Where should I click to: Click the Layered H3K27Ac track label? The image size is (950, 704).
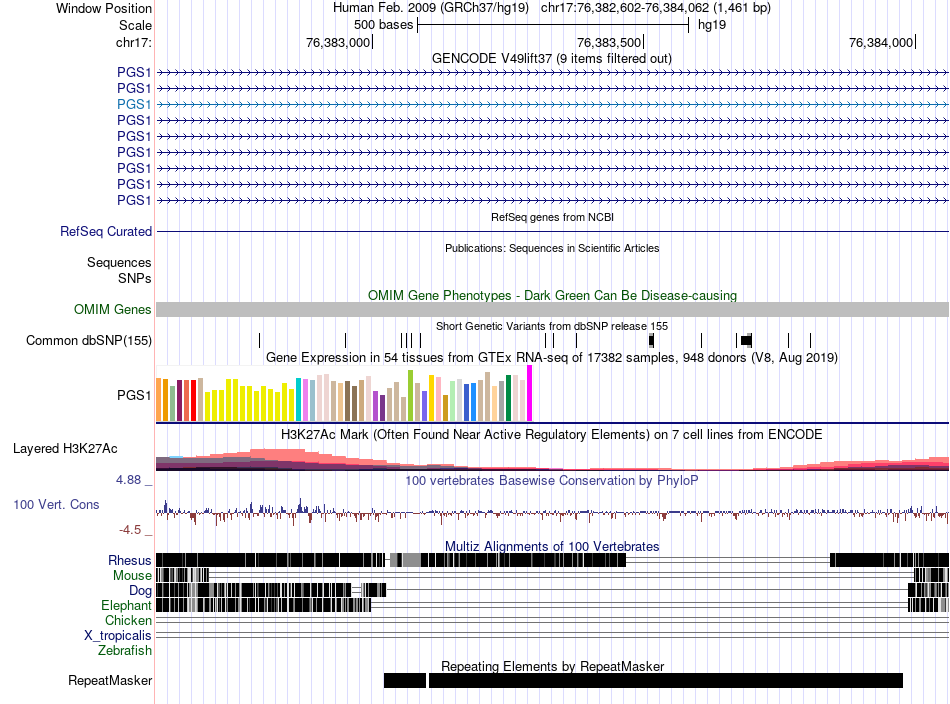tap(65, 449)
